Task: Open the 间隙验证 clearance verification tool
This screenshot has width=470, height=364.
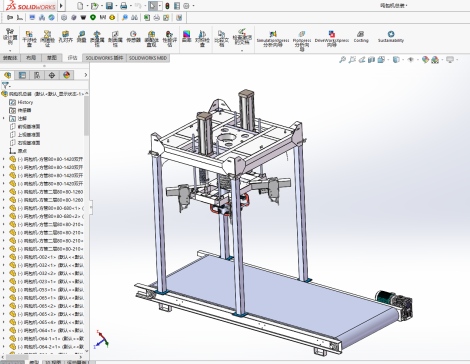Action: point(47,39)
